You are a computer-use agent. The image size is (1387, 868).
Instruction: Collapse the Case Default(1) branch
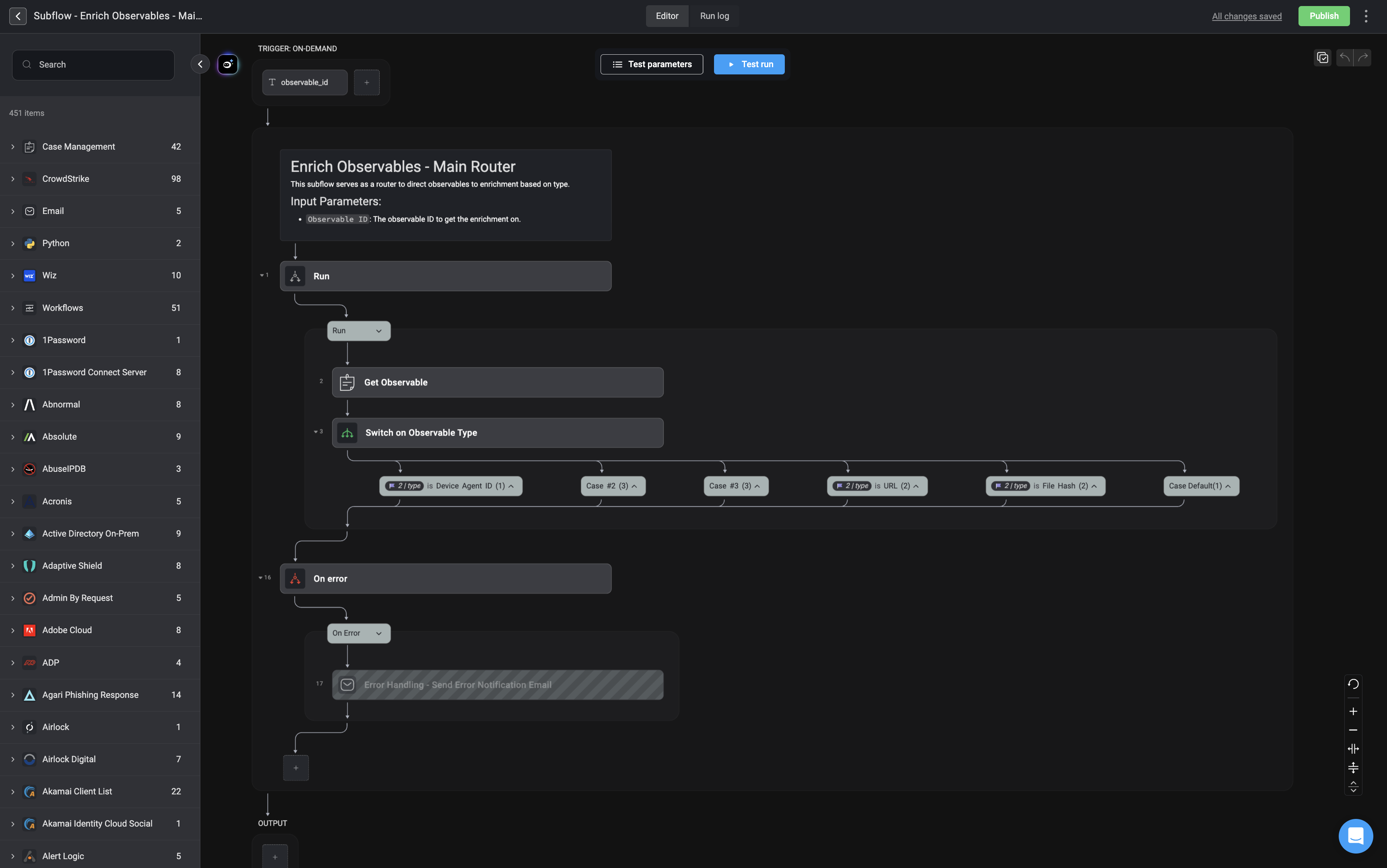coord(1228,486)
